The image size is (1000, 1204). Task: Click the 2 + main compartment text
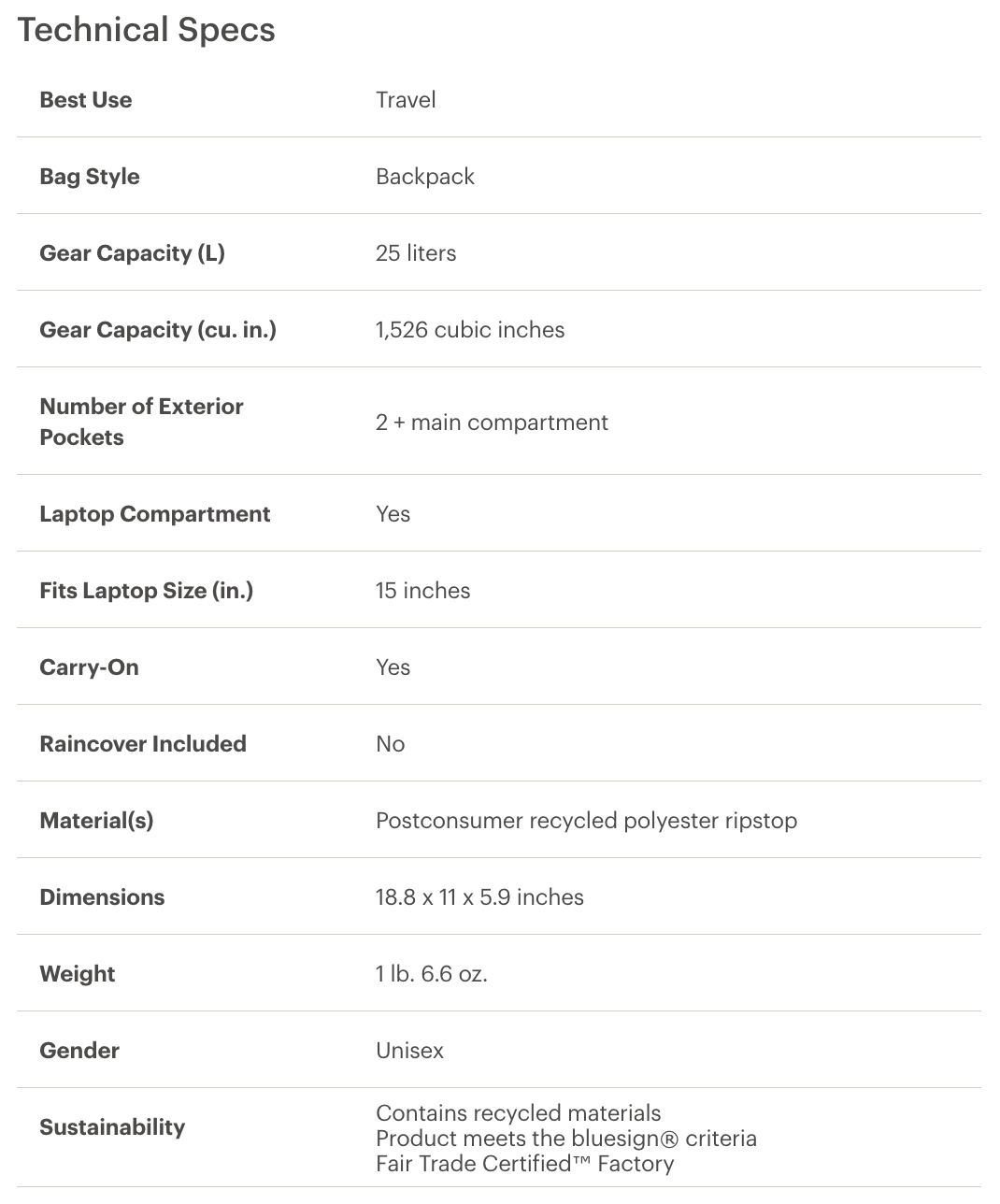(492, 423)
